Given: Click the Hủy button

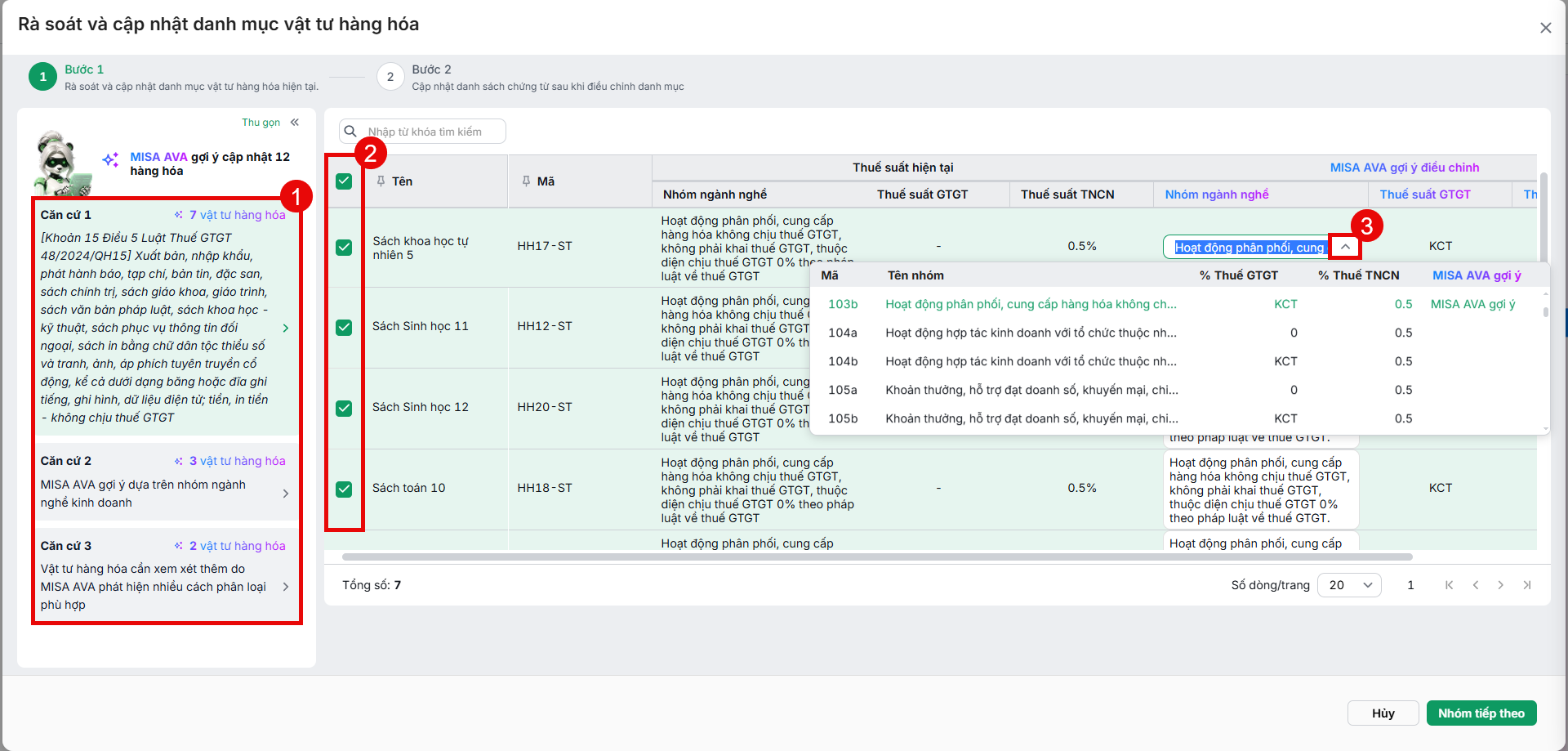Looking at the screenshot, I should tap(1383, 713).
